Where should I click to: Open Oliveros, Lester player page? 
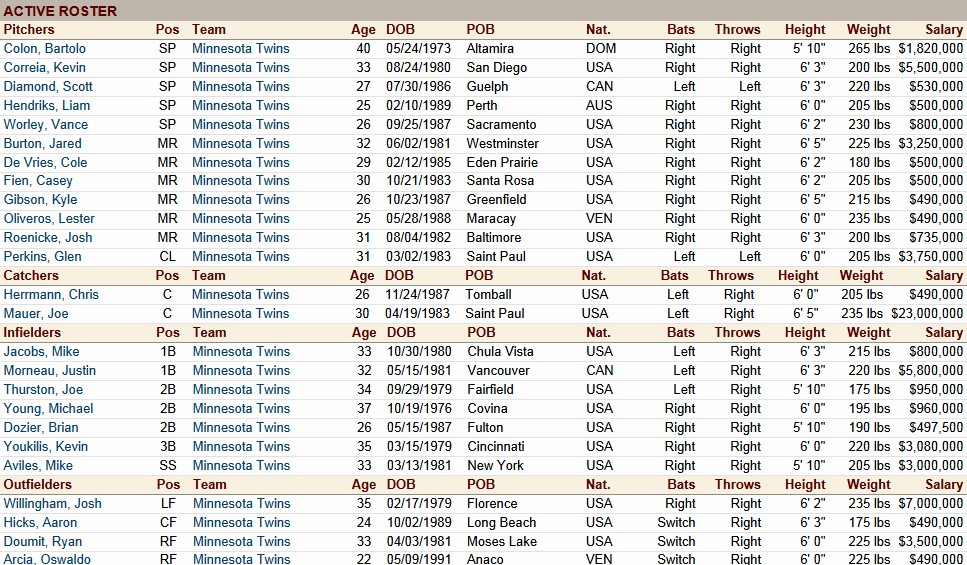49,220
